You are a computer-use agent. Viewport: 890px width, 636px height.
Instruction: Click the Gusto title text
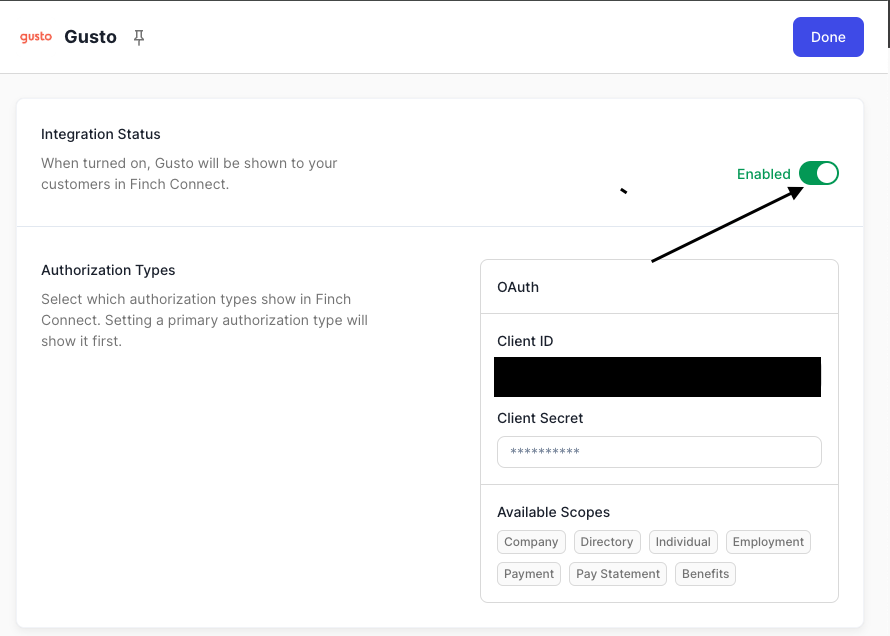90,37
